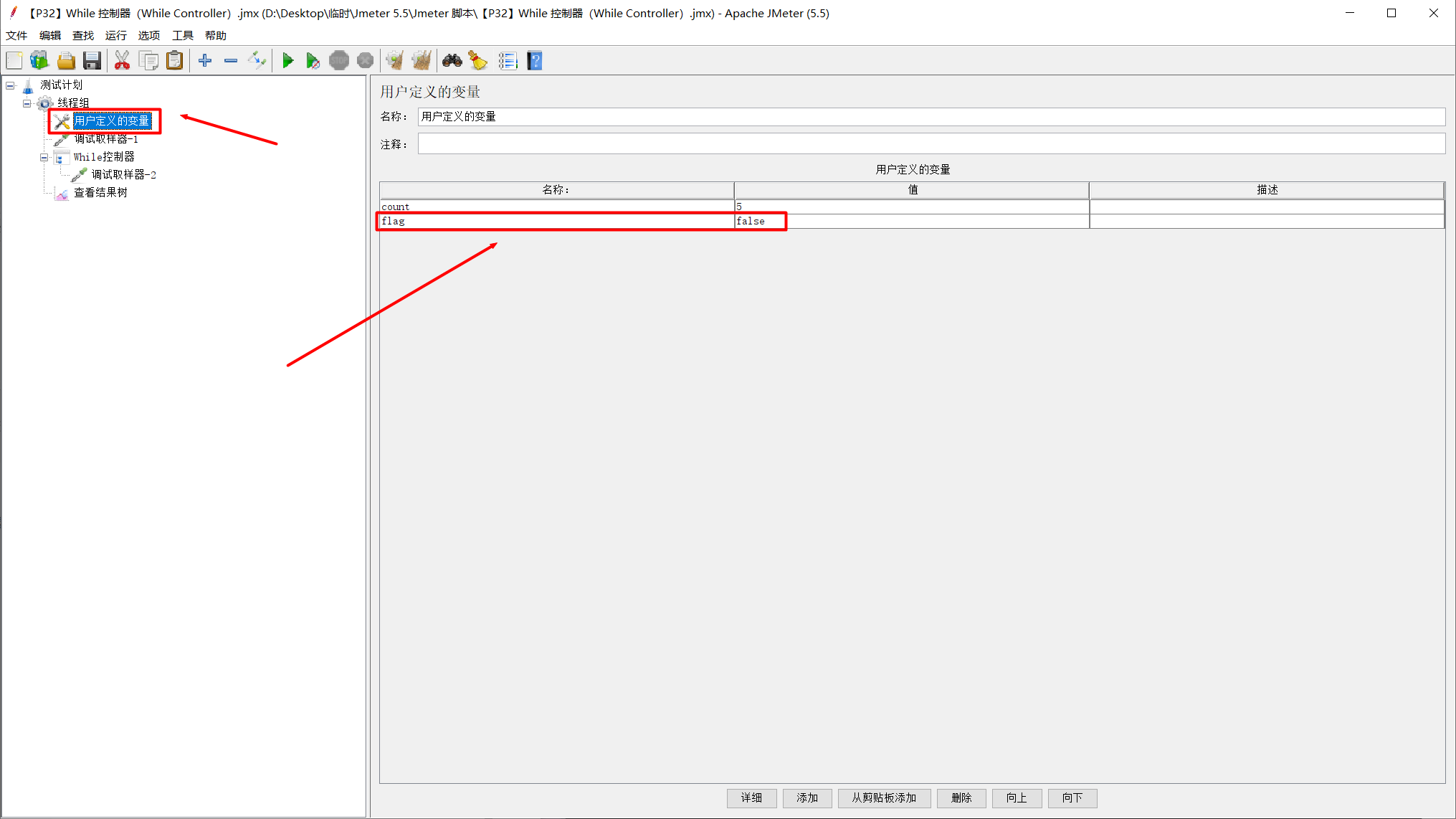Click the Save test plan icon

92,60
